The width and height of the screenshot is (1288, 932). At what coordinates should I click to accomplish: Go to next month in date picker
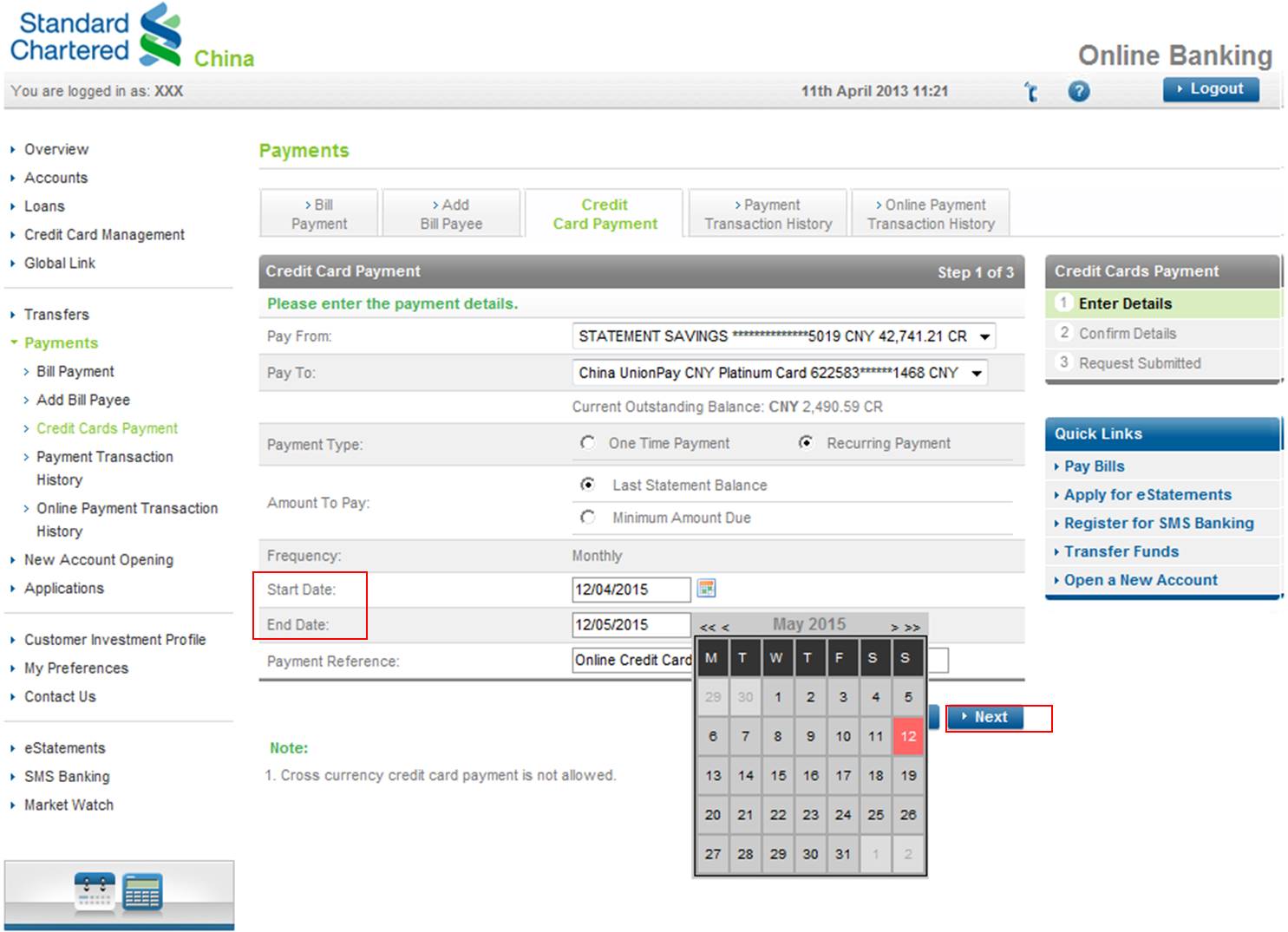click(x=894, y=627)
